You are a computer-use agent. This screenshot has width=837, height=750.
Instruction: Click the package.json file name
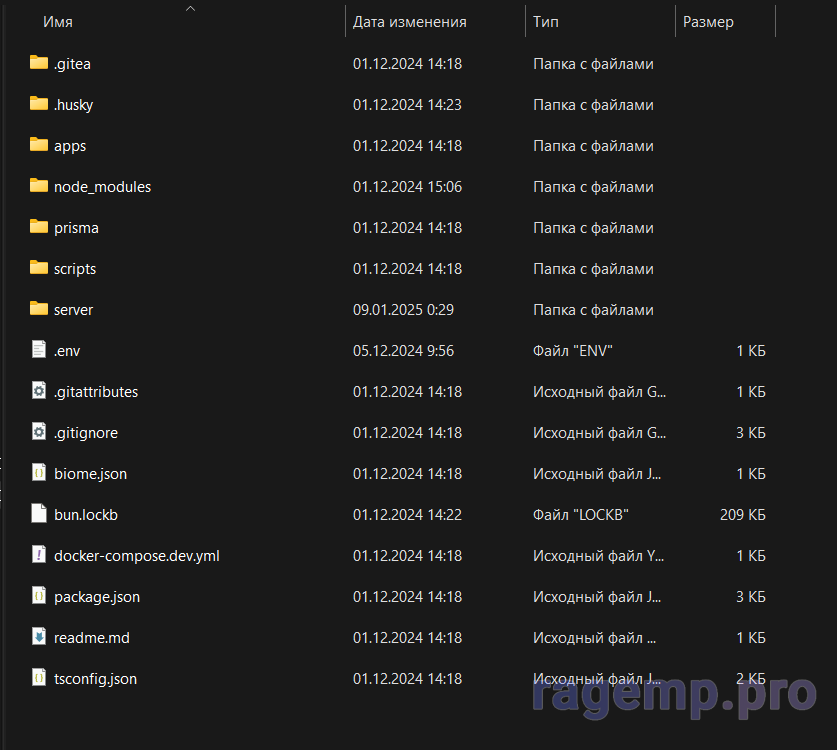pyautogui.click(x=97, y=597)
